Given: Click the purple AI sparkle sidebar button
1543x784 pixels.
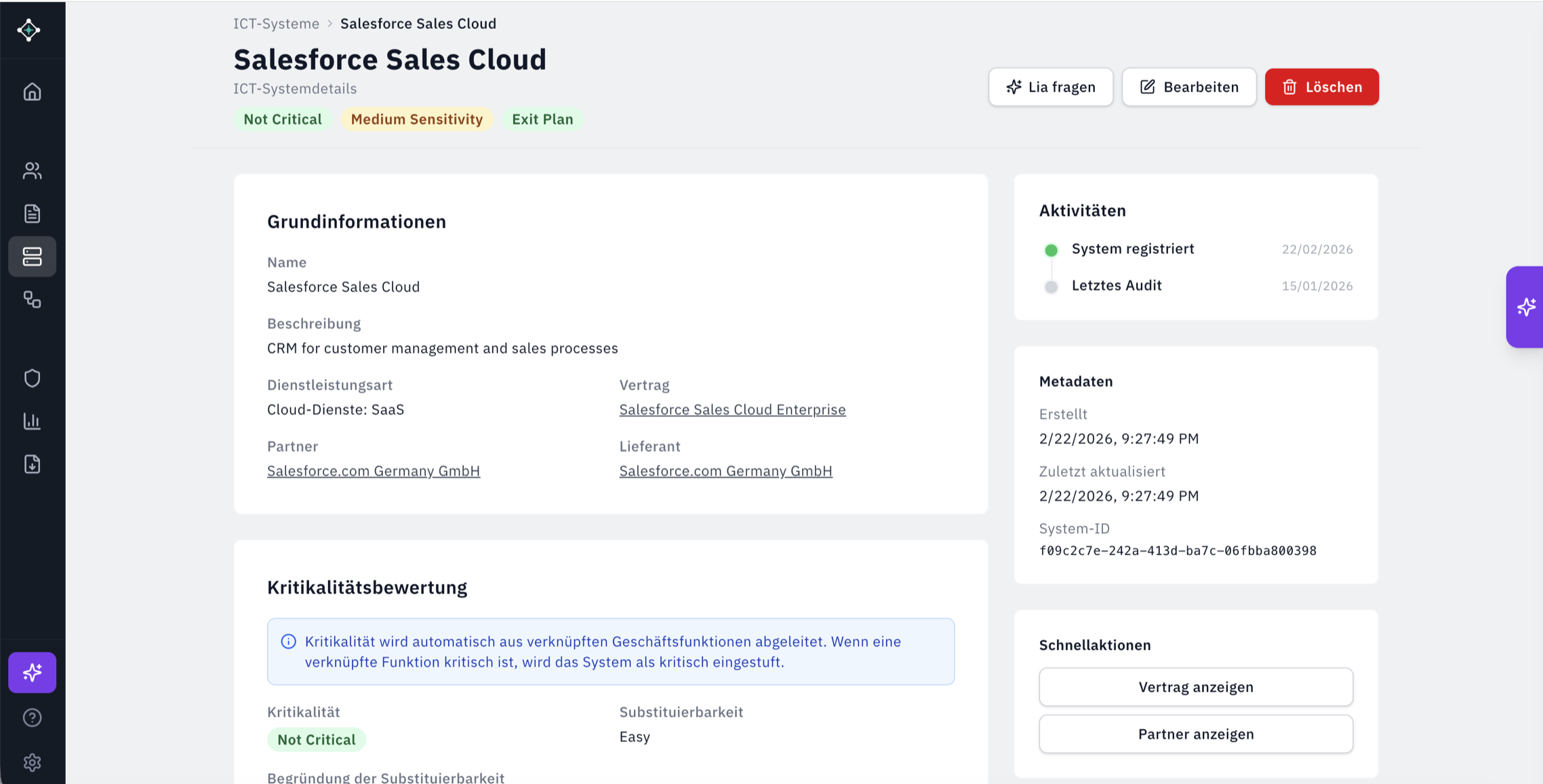Looking at the screenshot, I should (32, 672).
